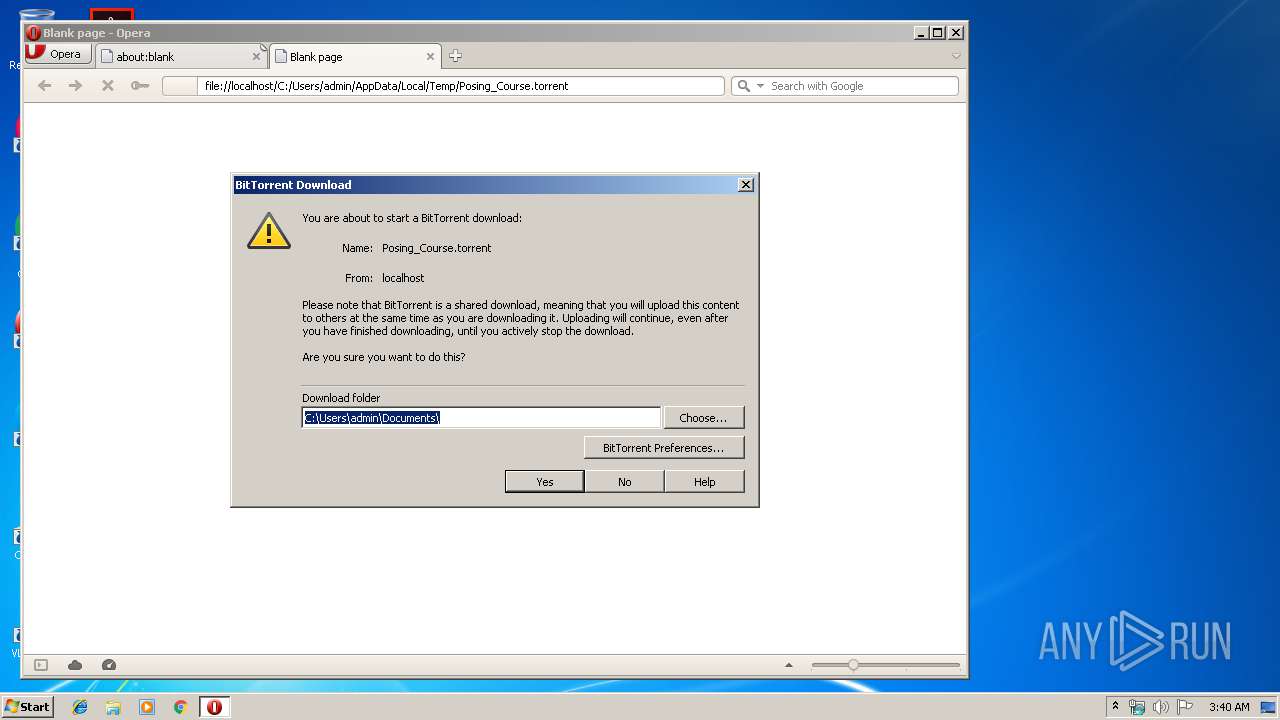Show hidden system tray icons

1115,706
